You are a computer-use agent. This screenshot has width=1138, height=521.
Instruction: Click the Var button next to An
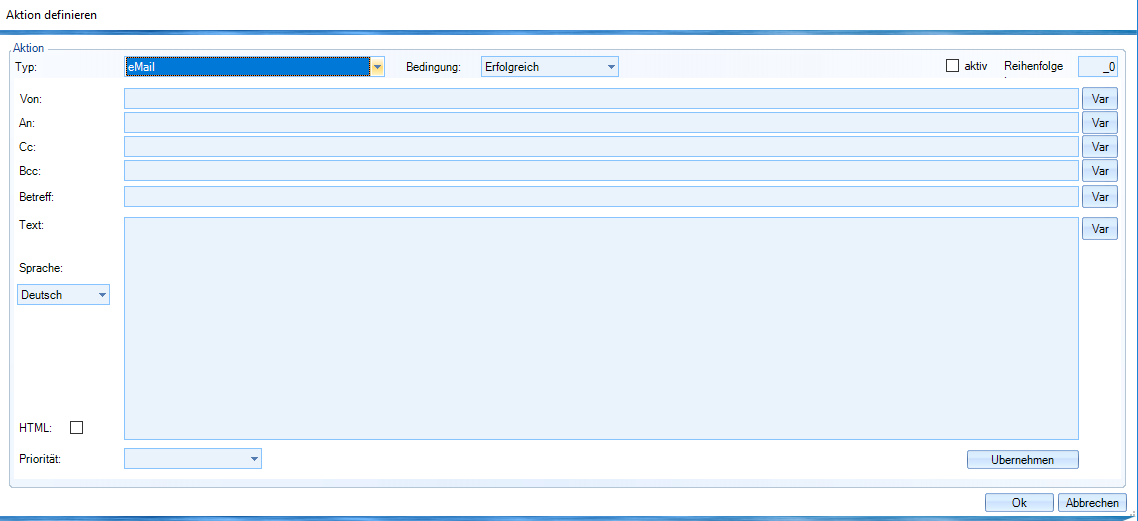(1100, 123)
